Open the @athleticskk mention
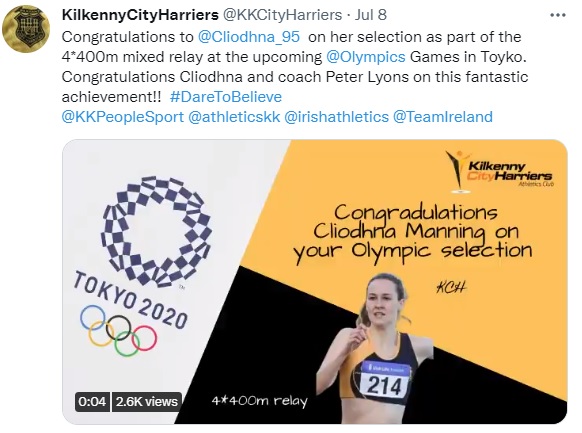The image size is (582, 433). pos(234,117)
